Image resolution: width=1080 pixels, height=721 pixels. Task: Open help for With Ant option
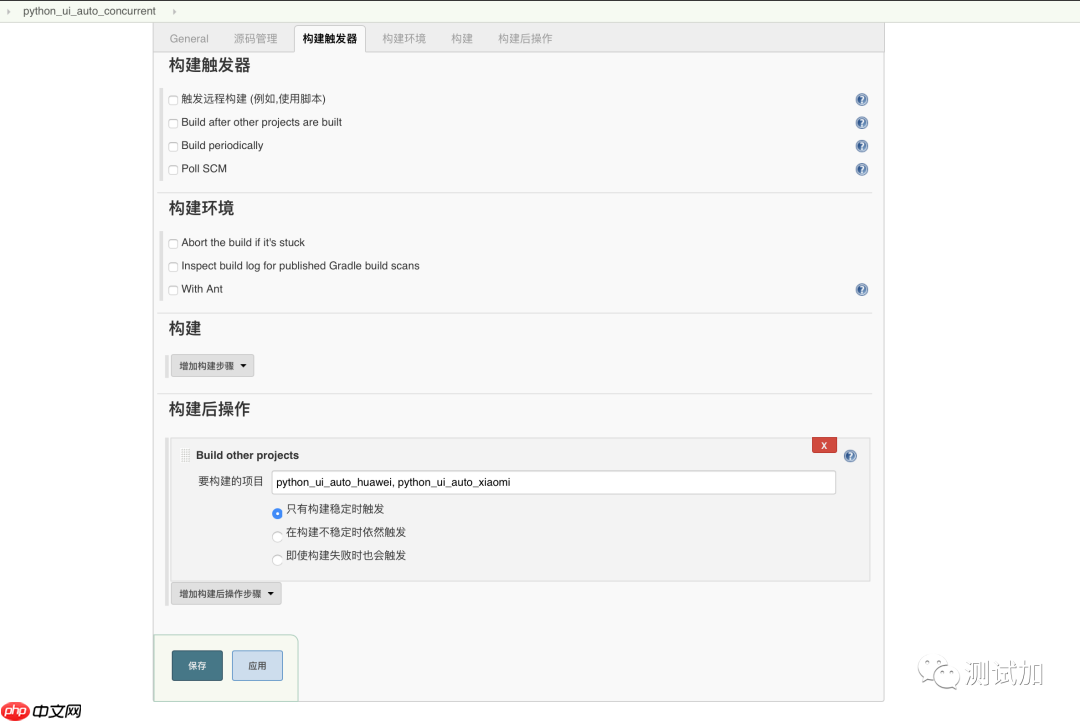pyautogui.click(x=862, y=289)
